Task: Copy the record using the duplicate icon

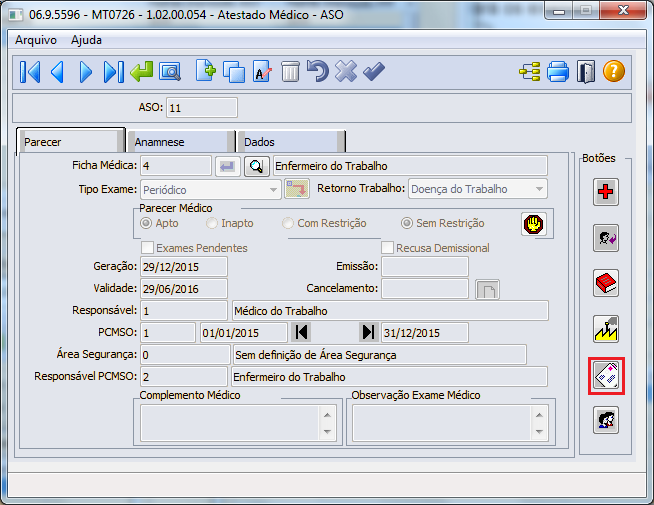Action: point(234,72)
